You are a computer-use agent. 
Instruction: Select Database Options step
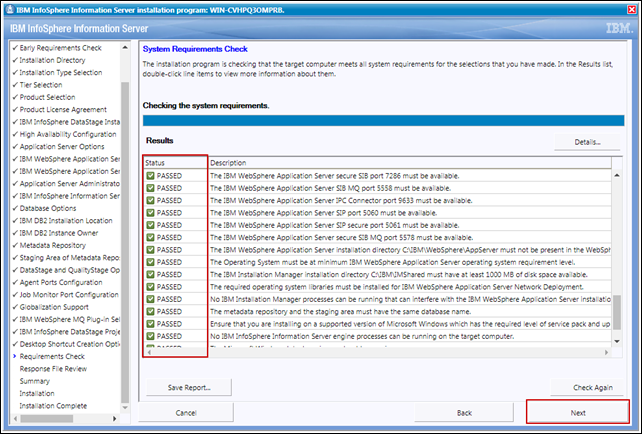pyautogui.click(x=48, y=208)
